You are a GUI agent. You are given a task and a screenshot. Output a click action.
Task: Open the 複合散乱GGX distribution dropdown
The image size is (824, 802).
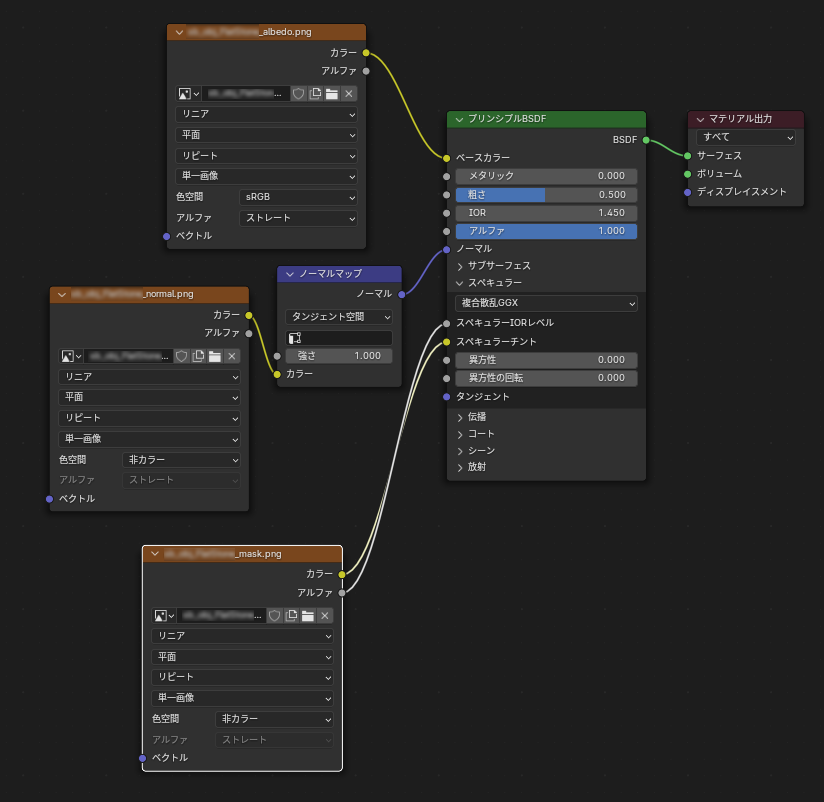(546, 302)
